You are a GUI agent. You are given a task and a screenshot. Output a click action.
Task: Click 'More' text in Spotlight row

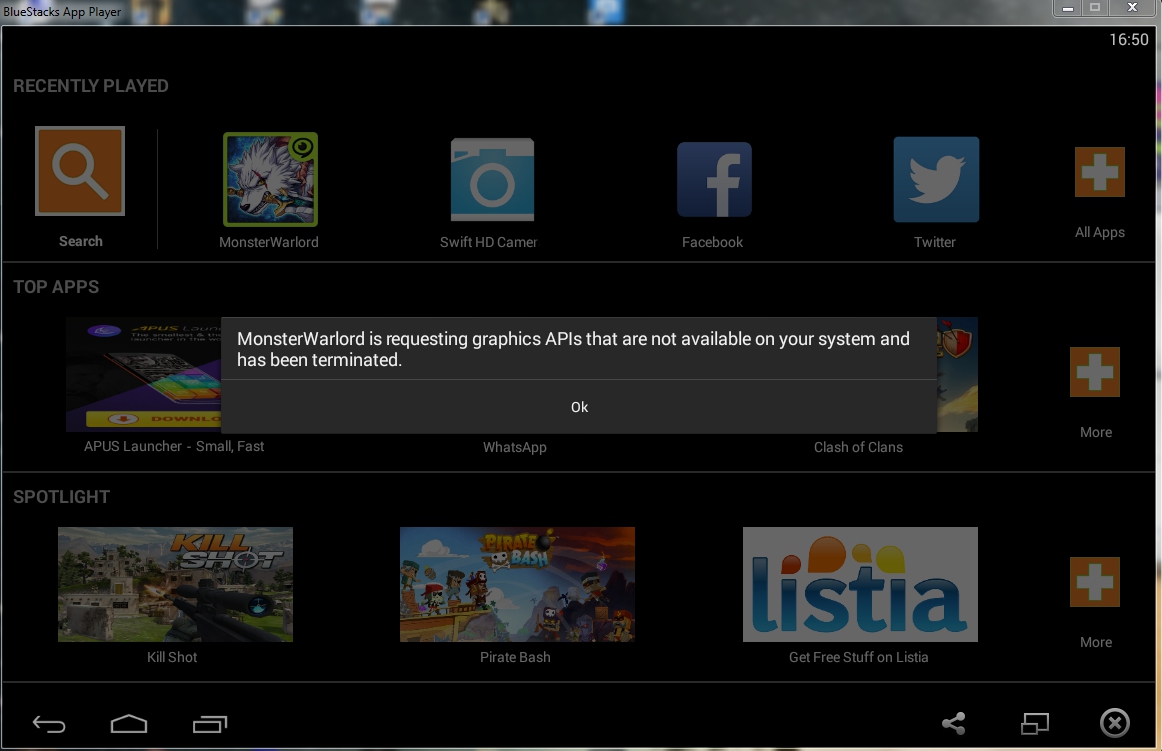(1096, 642)
